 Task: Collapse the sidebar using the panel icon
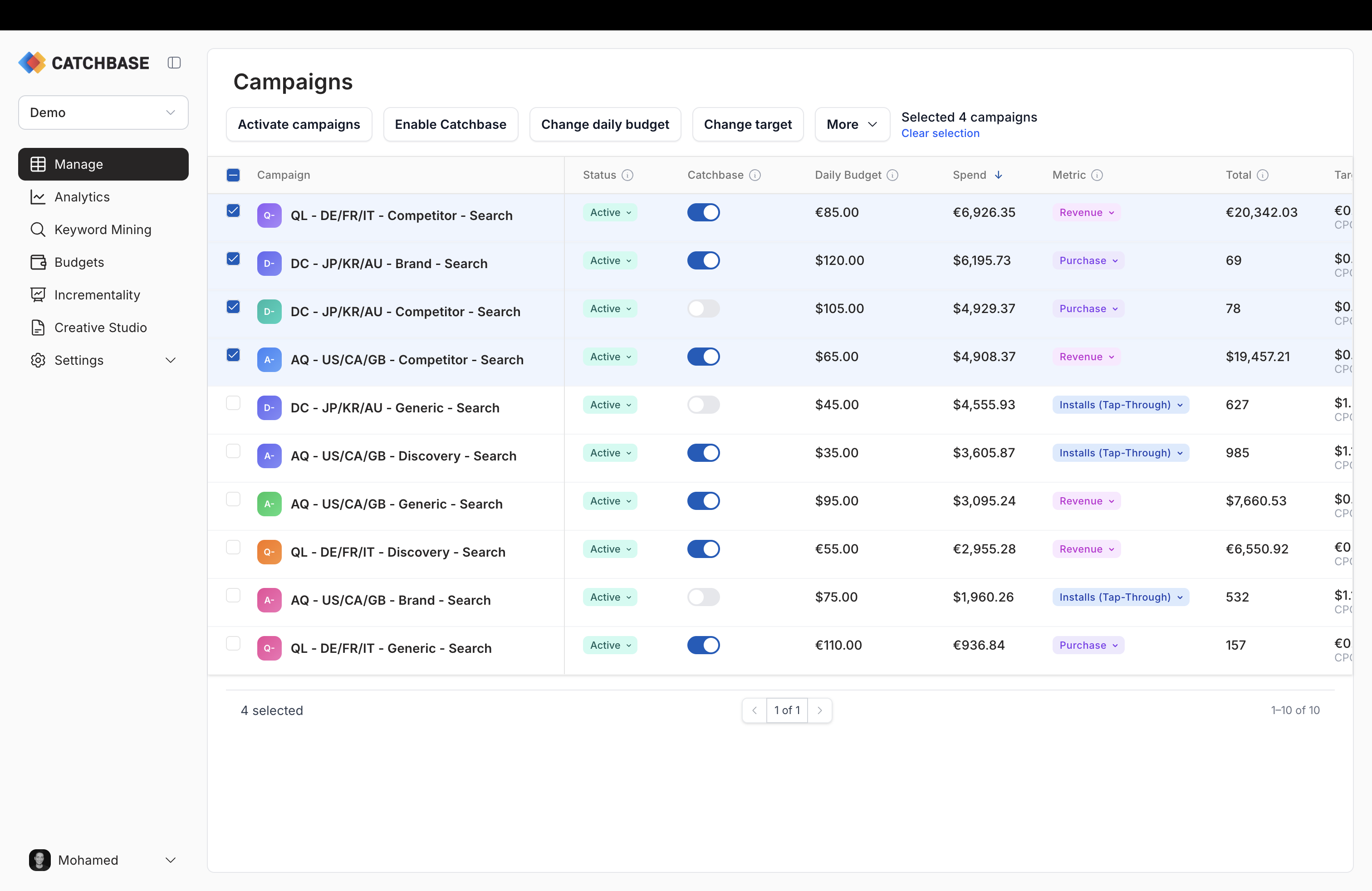(174, 62)
